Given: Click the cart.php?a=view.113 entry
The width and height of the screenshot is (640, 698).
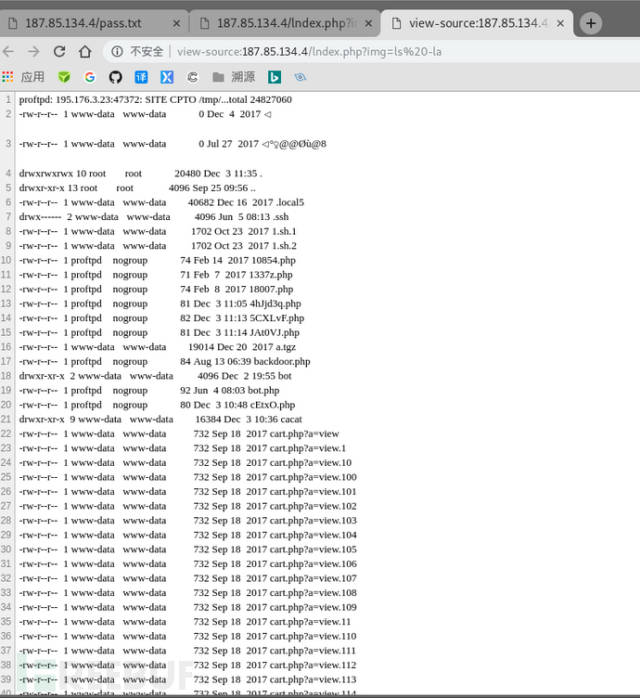Looking at the screenshot, I should click(313, 680).
